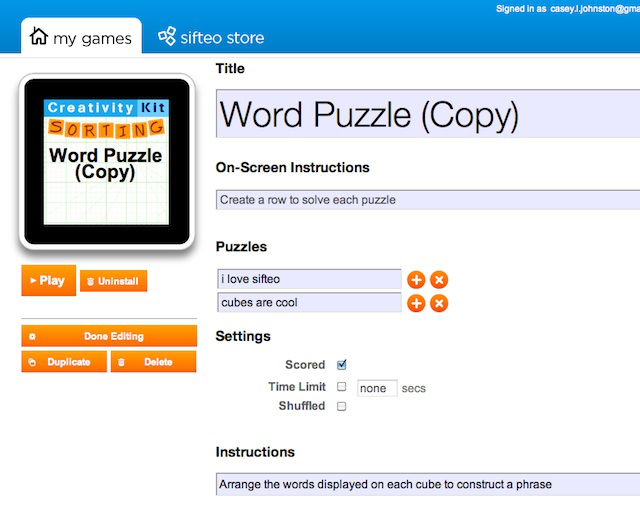Click the 'i love sifteo' puzzle field
This screenshot has width=640, height=506.
tap(309, 279)
